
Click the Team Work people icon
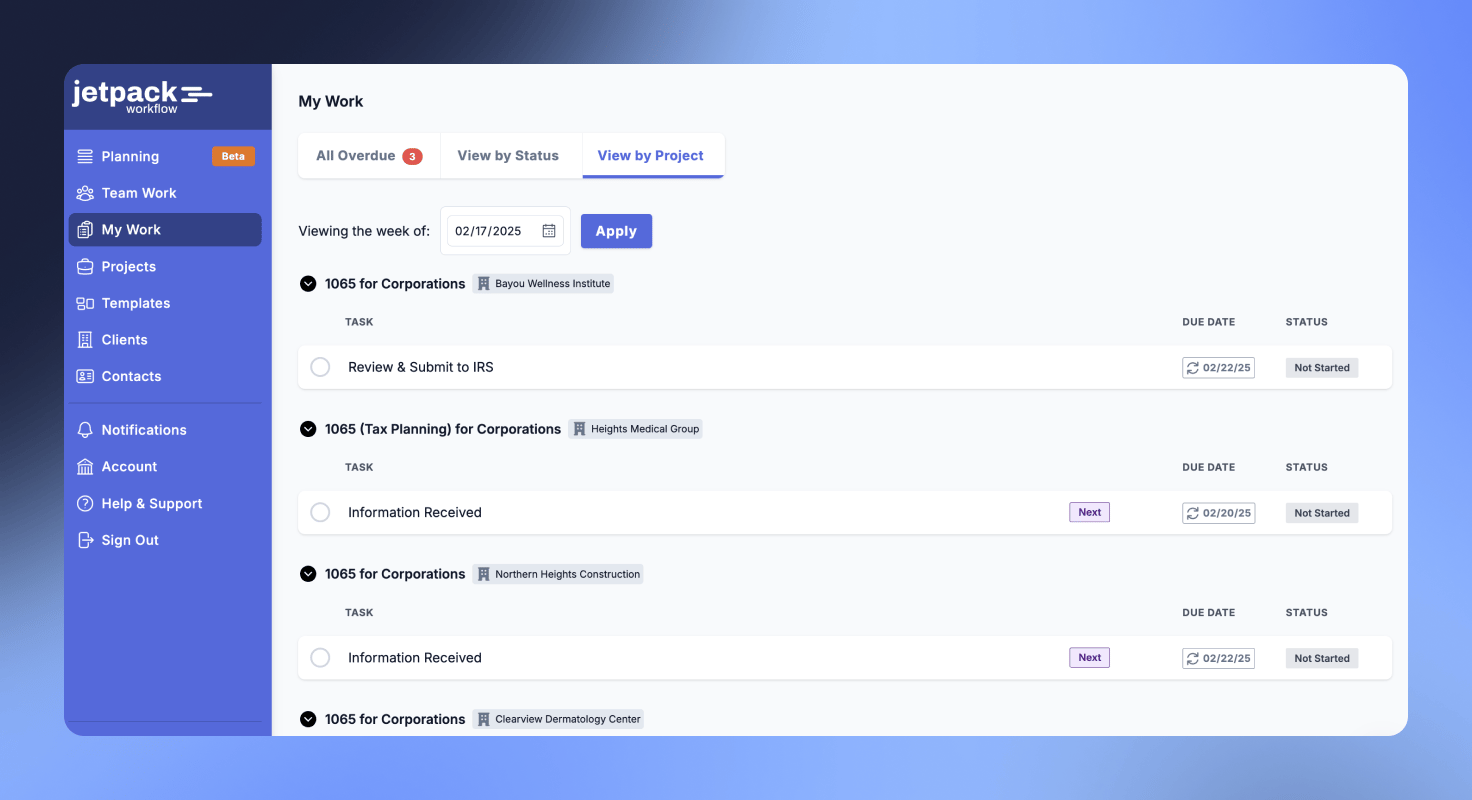85,193
